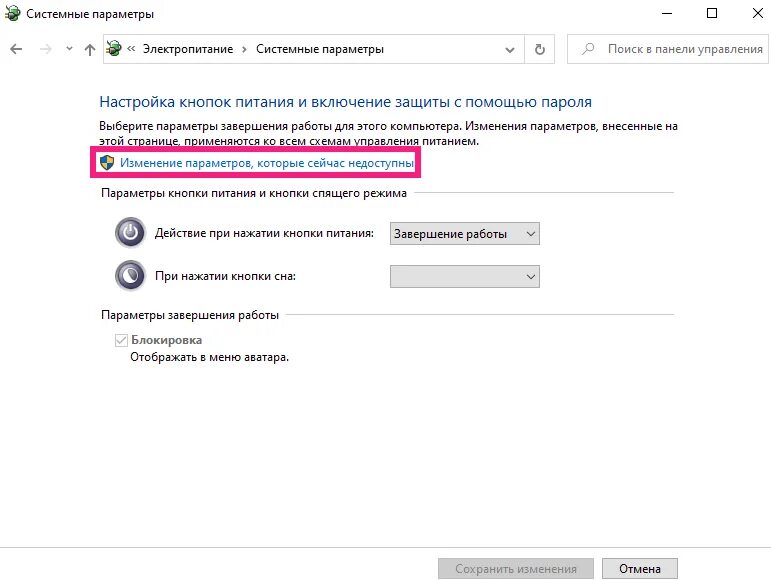Viewport: 771px width, 583px height.
Task: Expand the address bar history dropdown
Action: (x=510, y=50)
